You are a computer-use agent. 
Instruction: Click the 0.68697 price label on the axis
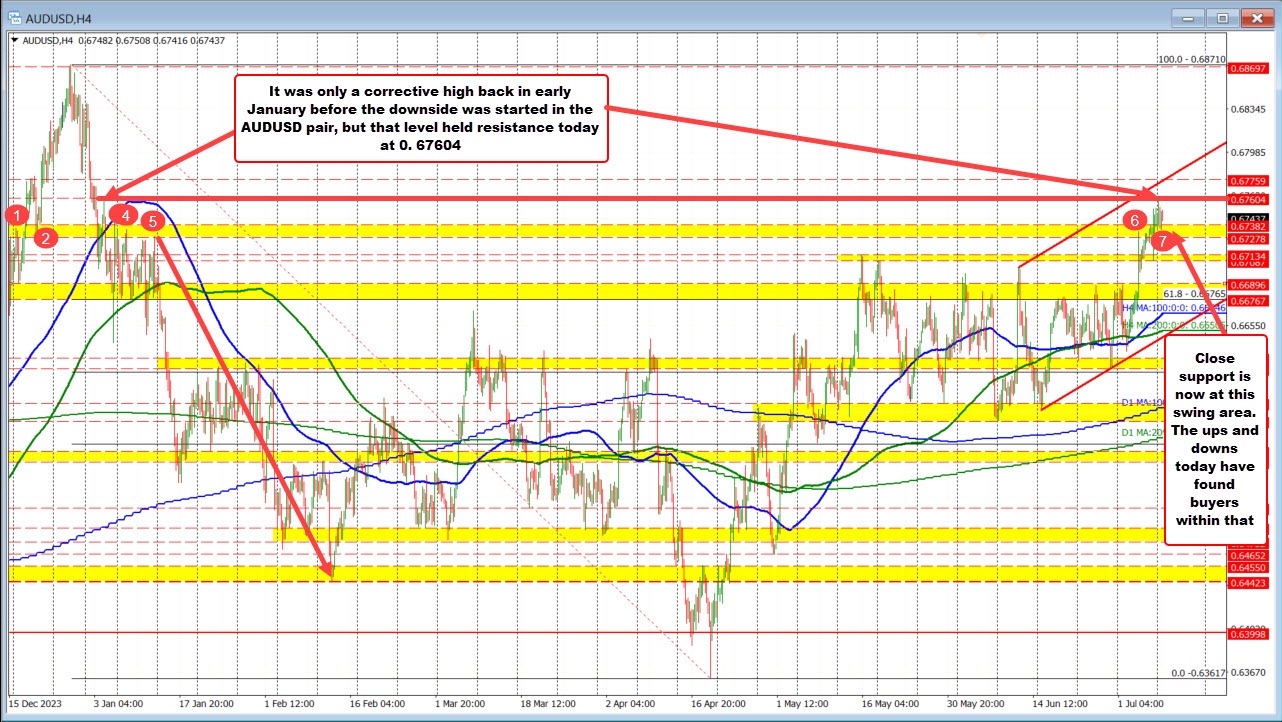[1249, 70]
